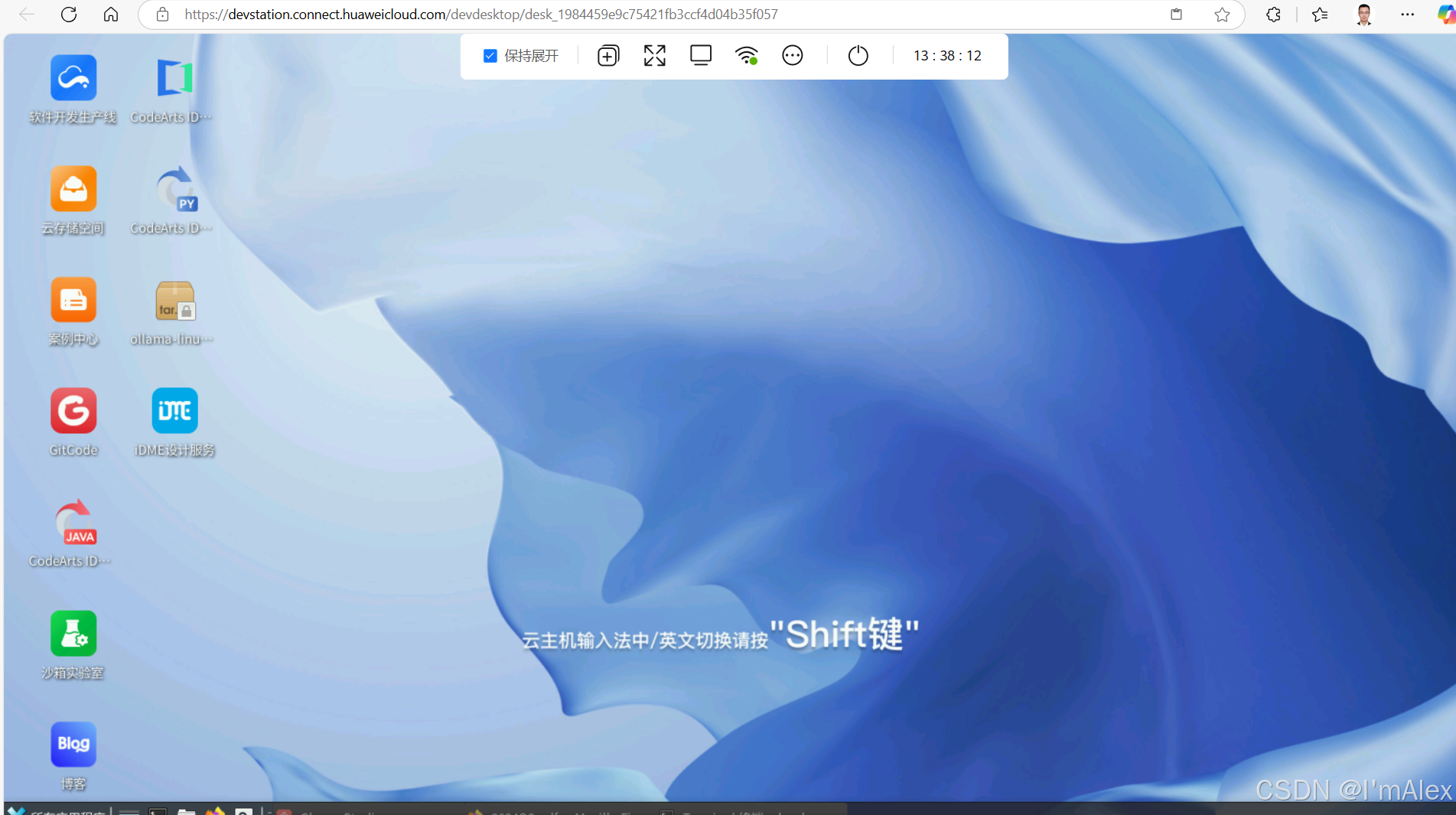
Task: Open the browser settings menu
Action: 1408,14
